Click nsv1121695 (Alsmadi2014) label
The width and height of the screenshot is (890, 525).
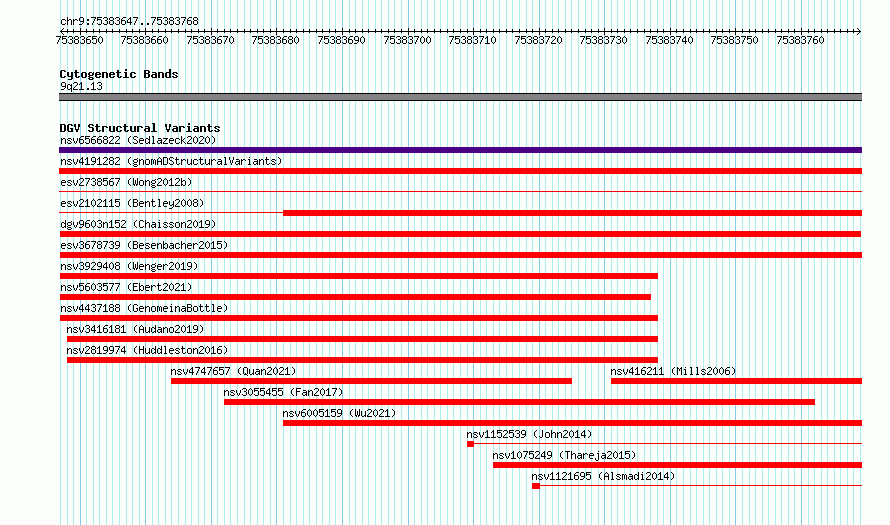point(603,476)
